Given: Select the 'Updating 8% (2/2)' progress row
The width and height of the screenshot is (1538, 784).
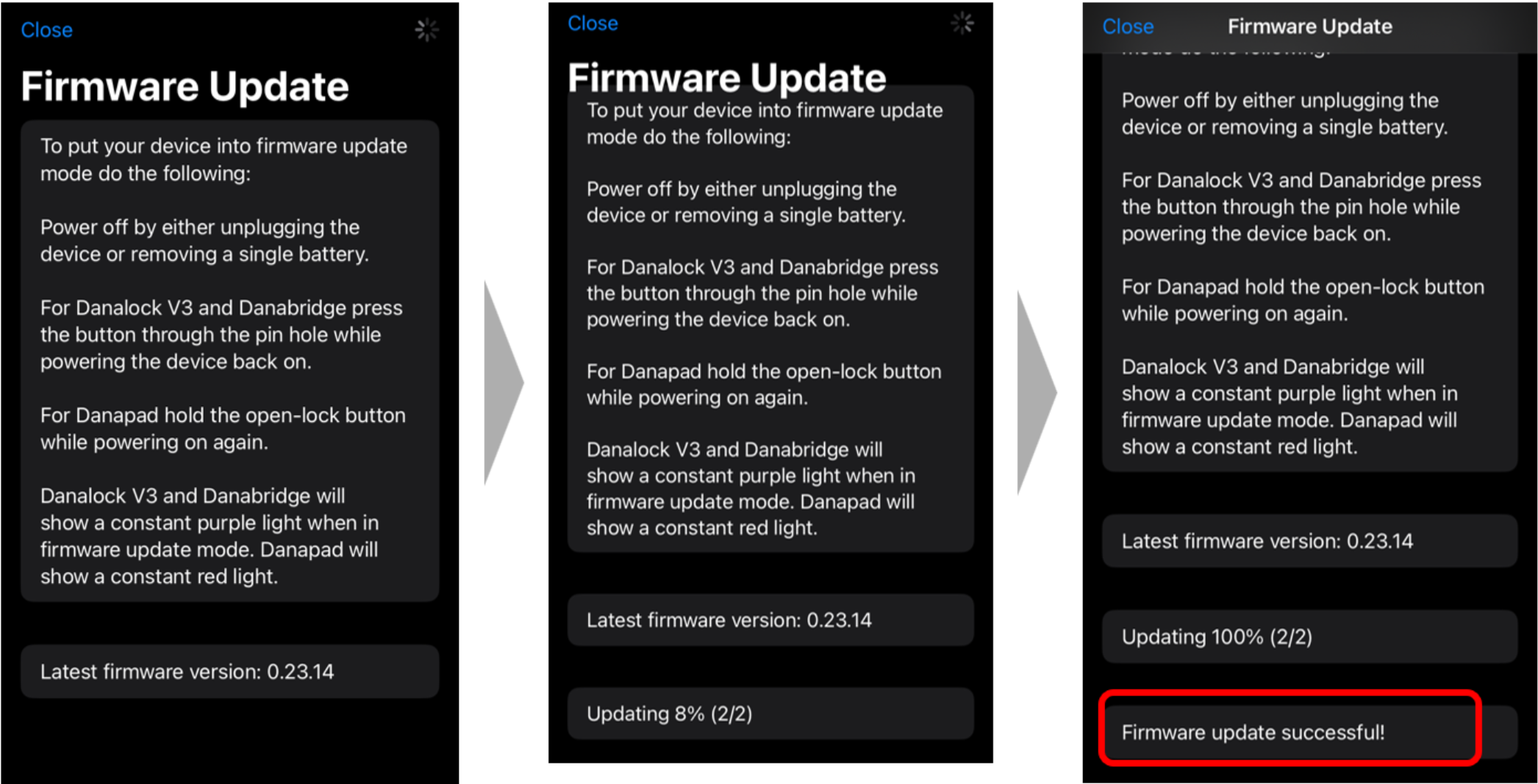Looking at the screenshot, I should click(x=770, y=713).
